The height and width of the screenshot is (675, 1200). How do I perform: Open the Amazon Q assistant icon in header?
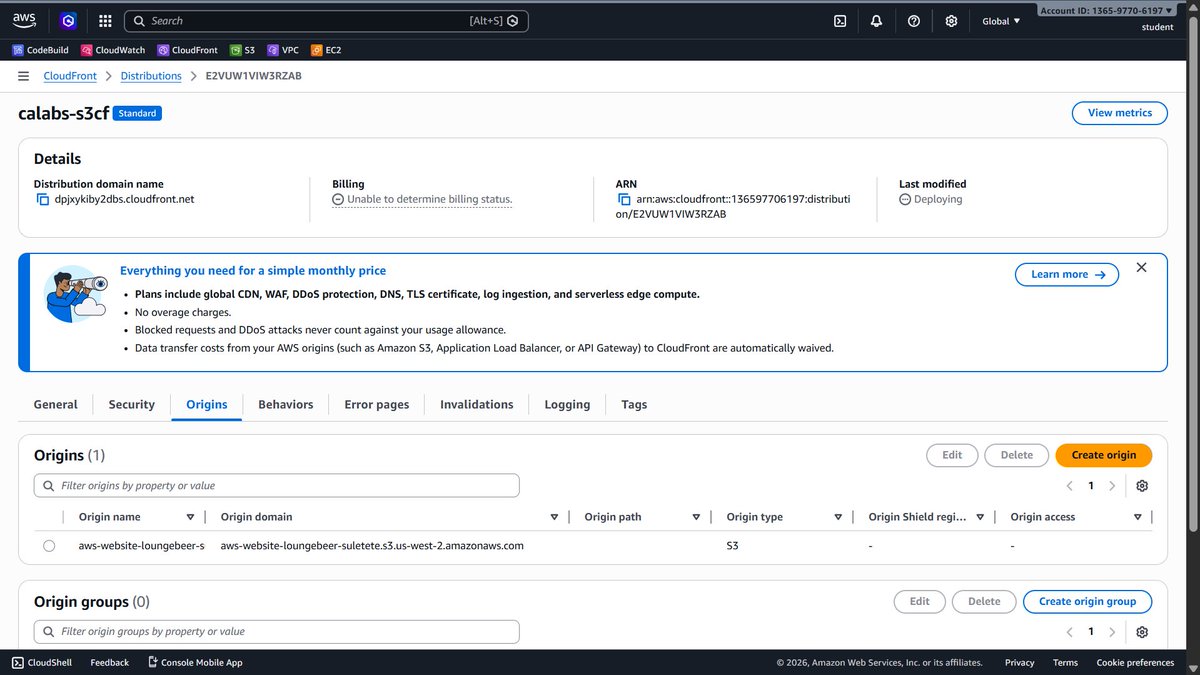68,20
